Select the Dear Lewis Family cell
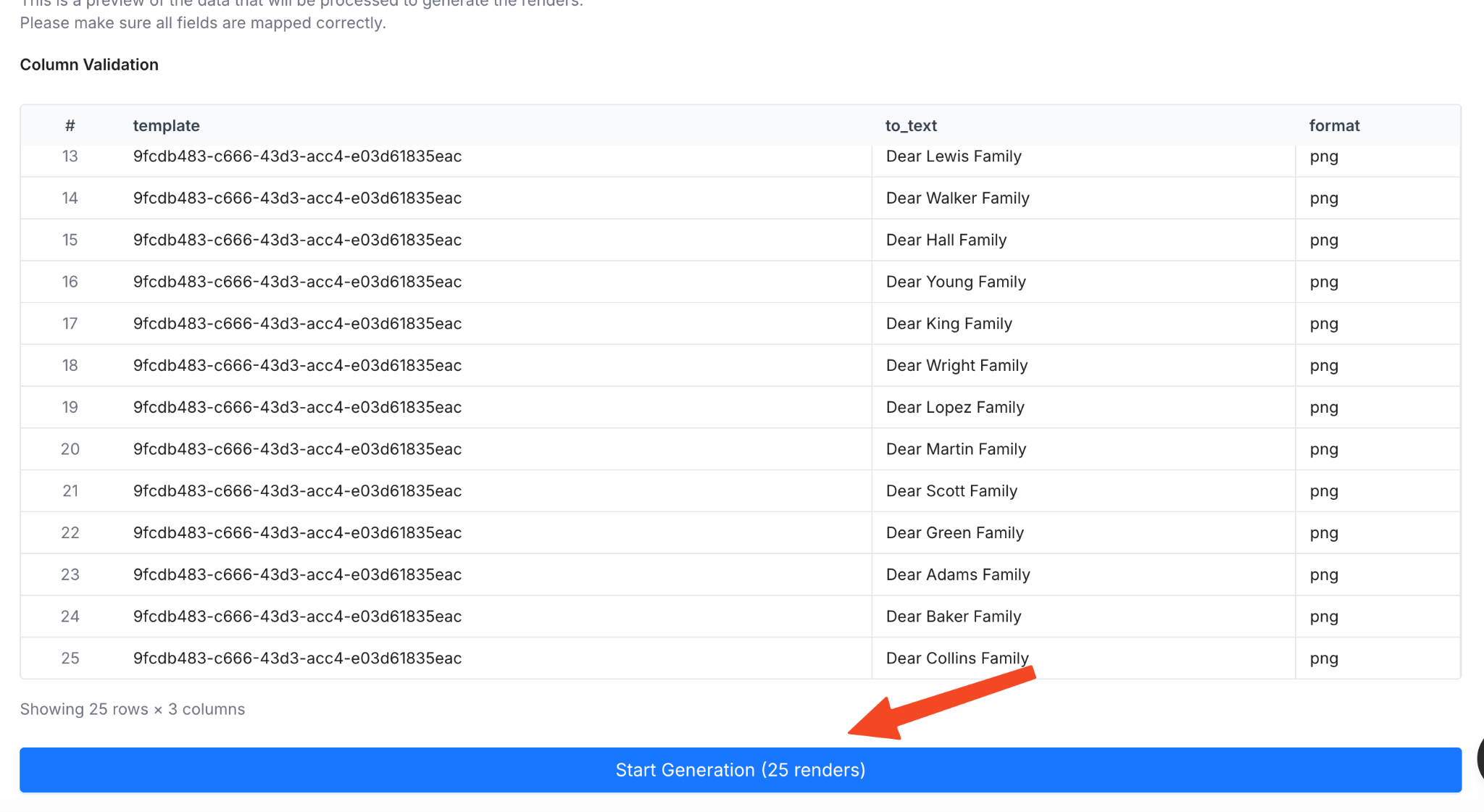The image size is (1484, 812). [954, 156]
